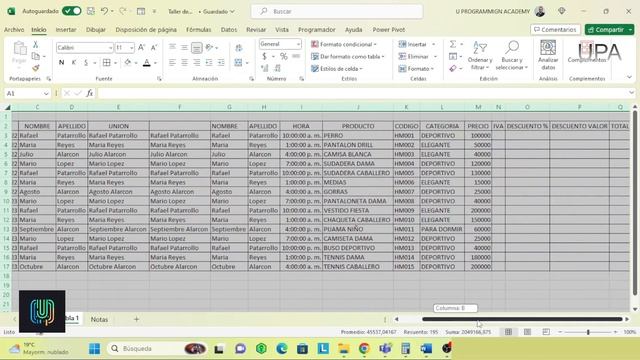Open Estilos de celda dropdown
The width and height of the screenshot is (640, 360).
[x=337, y=69]
